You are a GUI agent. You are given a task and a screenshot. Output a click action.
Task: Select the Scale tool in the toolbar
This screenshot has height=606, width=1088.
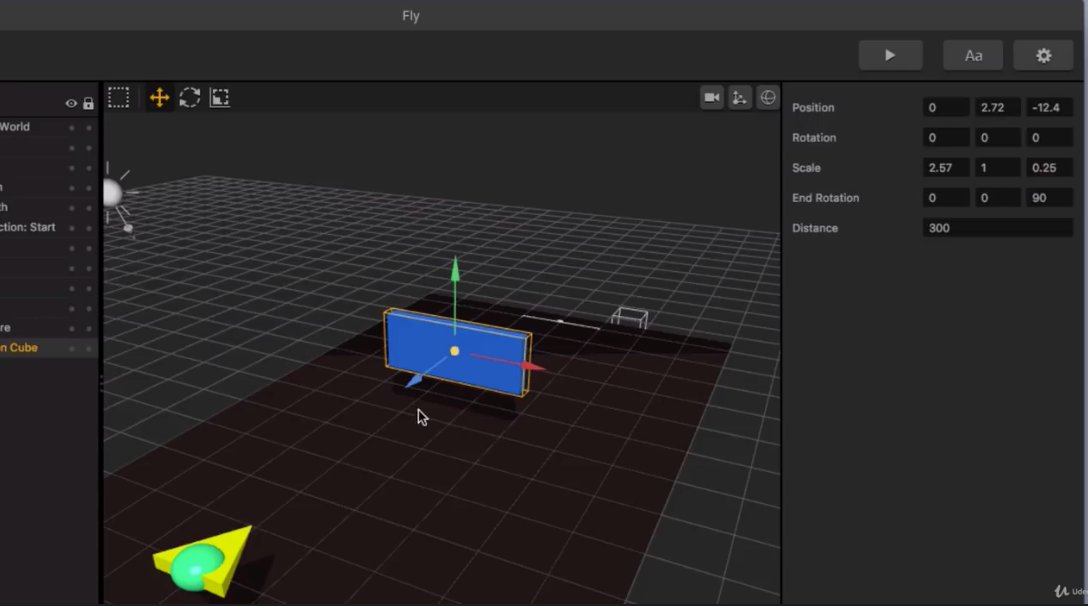220,97
